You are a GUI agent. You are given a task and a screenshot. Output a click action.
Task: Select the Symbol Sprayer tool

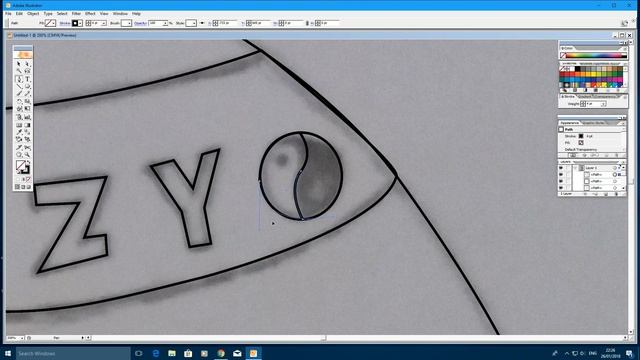click(x=19, y=117)
